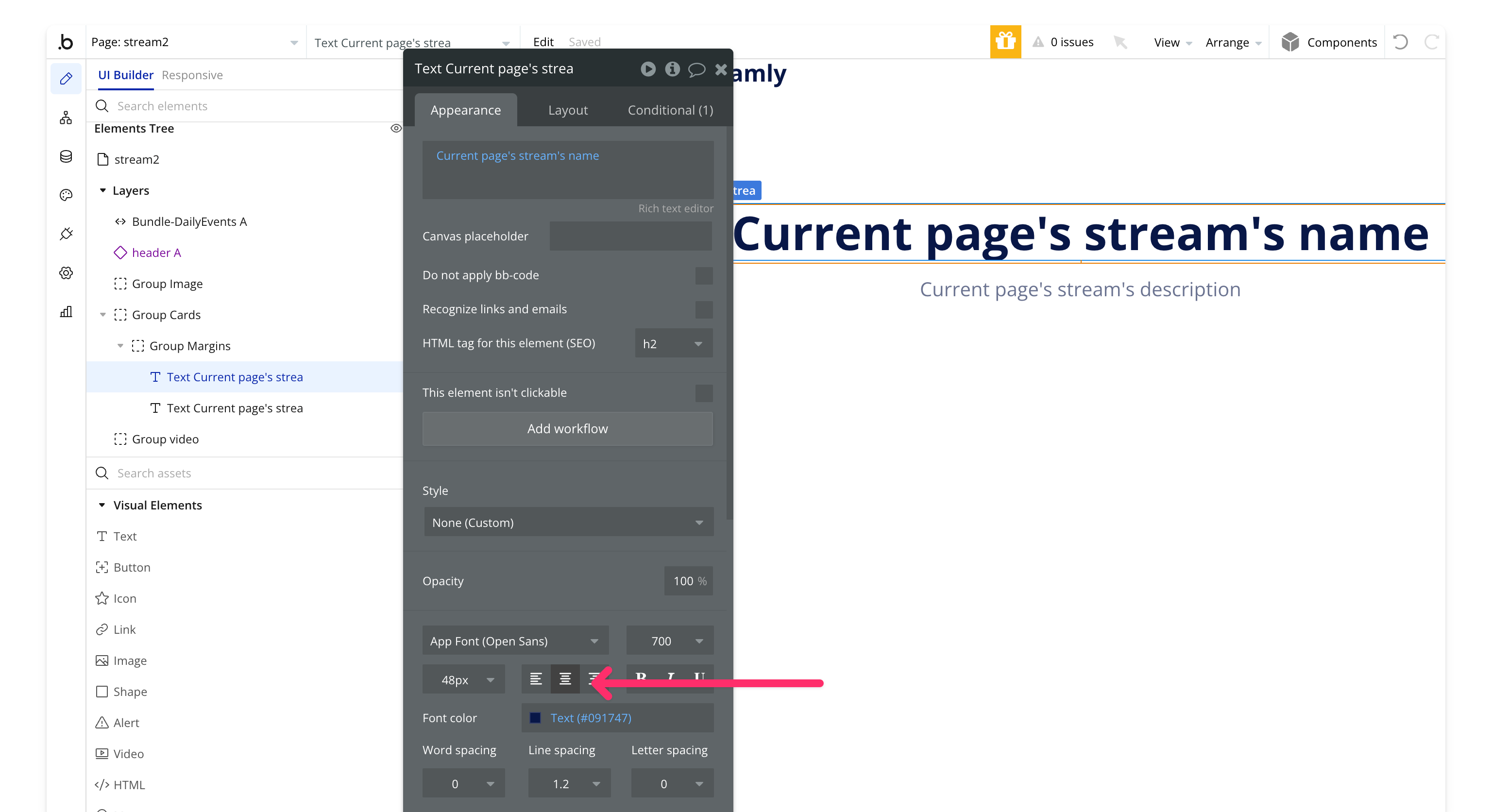1492x812 pixels.
Task: Toggle 'This element isn't clickable' checkbox
Action: (x=704, y=393)
